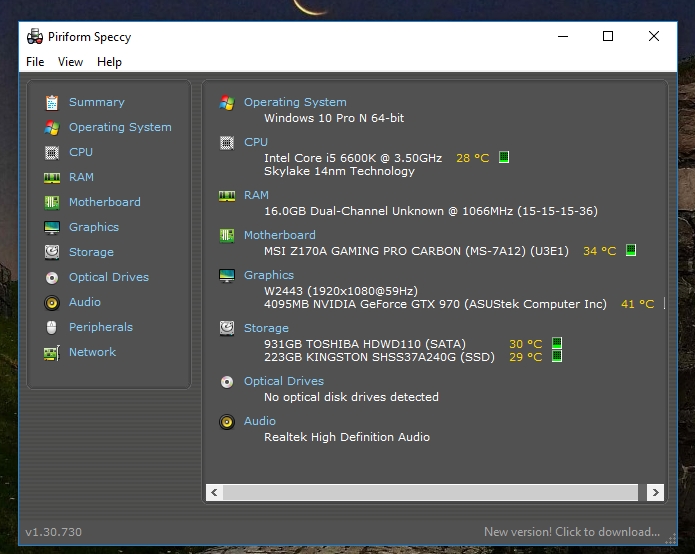This screenshot has width=695, height=554.
Task: Click the Windows flag icon in summary panel
Action: coord(227,102)
